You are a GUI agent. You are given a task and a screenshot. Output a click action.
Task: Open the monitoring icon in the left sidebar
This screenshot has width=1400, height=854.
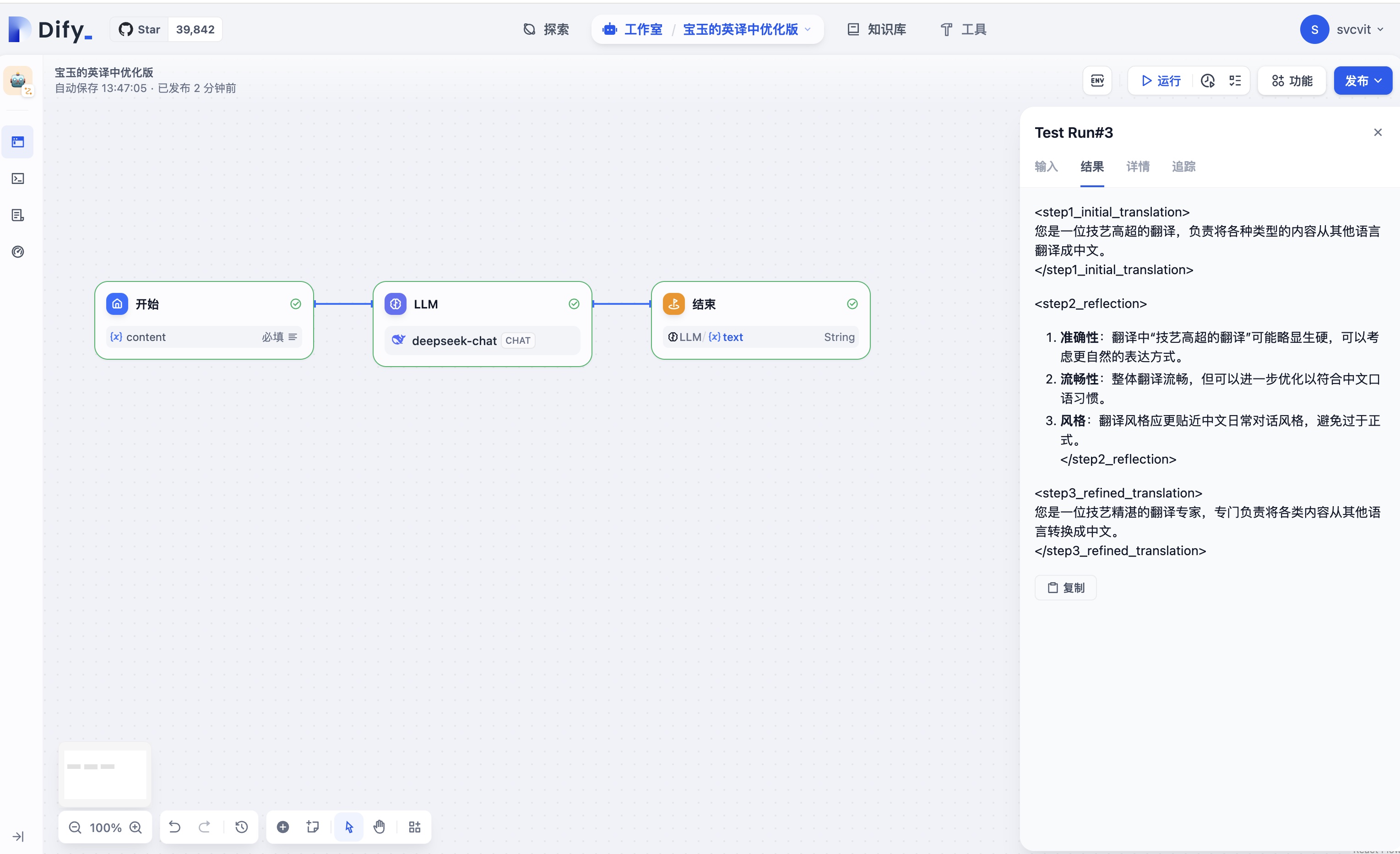(17, 252)
